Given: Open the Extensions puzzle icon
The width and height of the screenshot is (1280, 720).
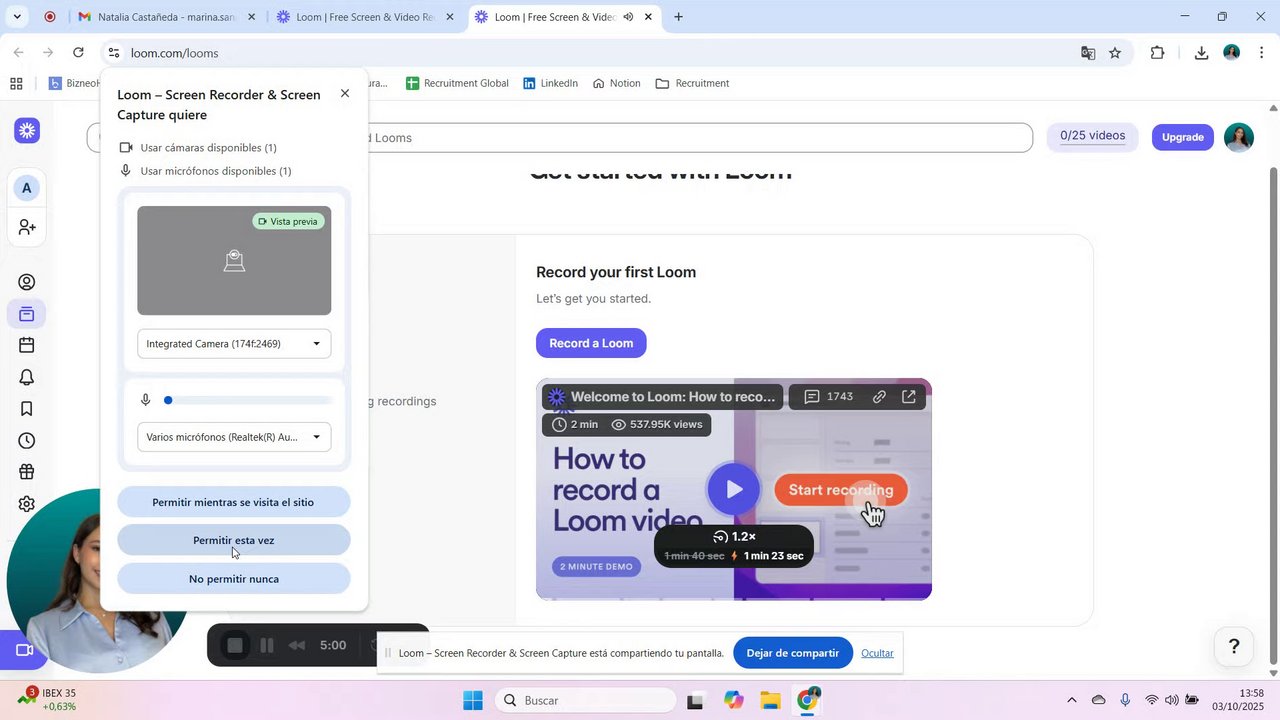Looking at the screenshot, I should (x=1158, y=53).
